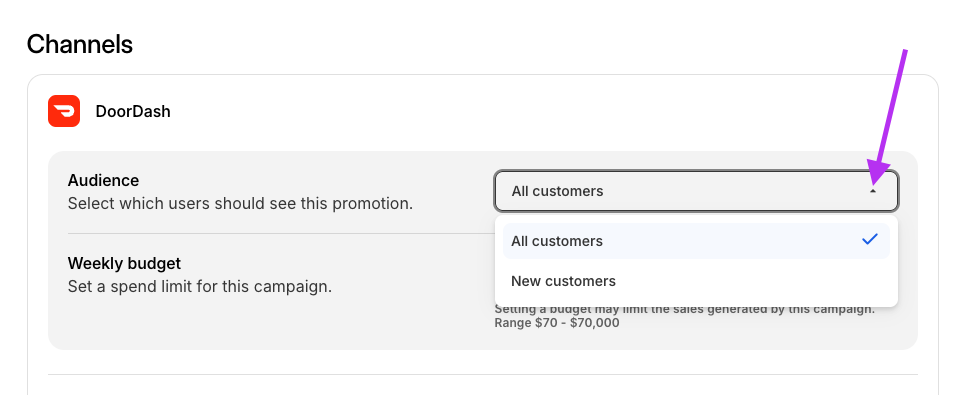Click the blue checkmark beside All customers

tap(869, 240)
